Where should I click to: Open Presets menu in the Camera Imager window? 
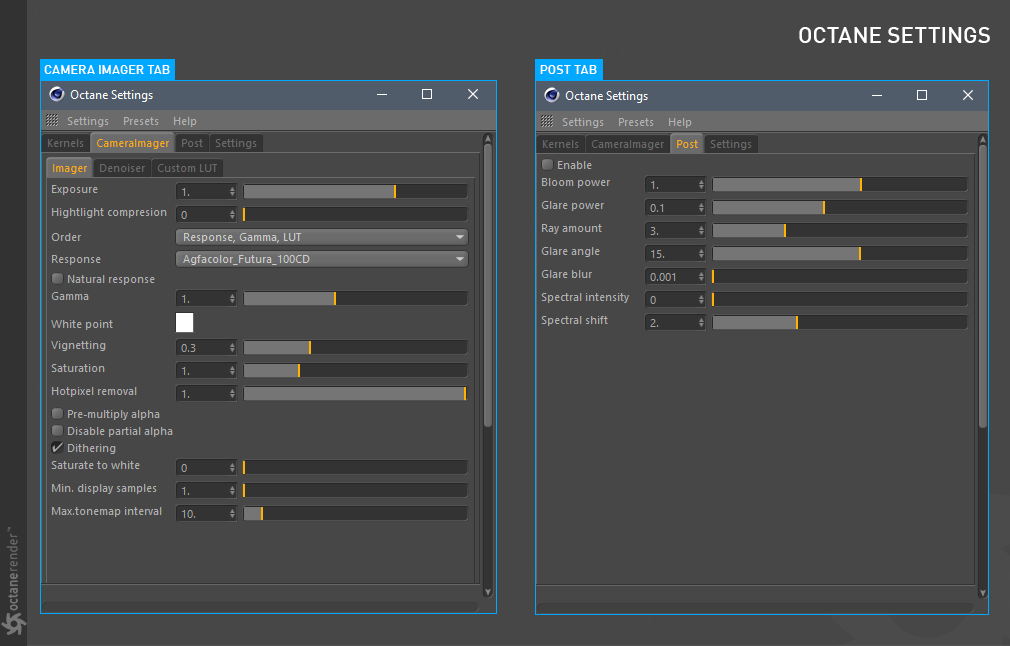[140, 121]
